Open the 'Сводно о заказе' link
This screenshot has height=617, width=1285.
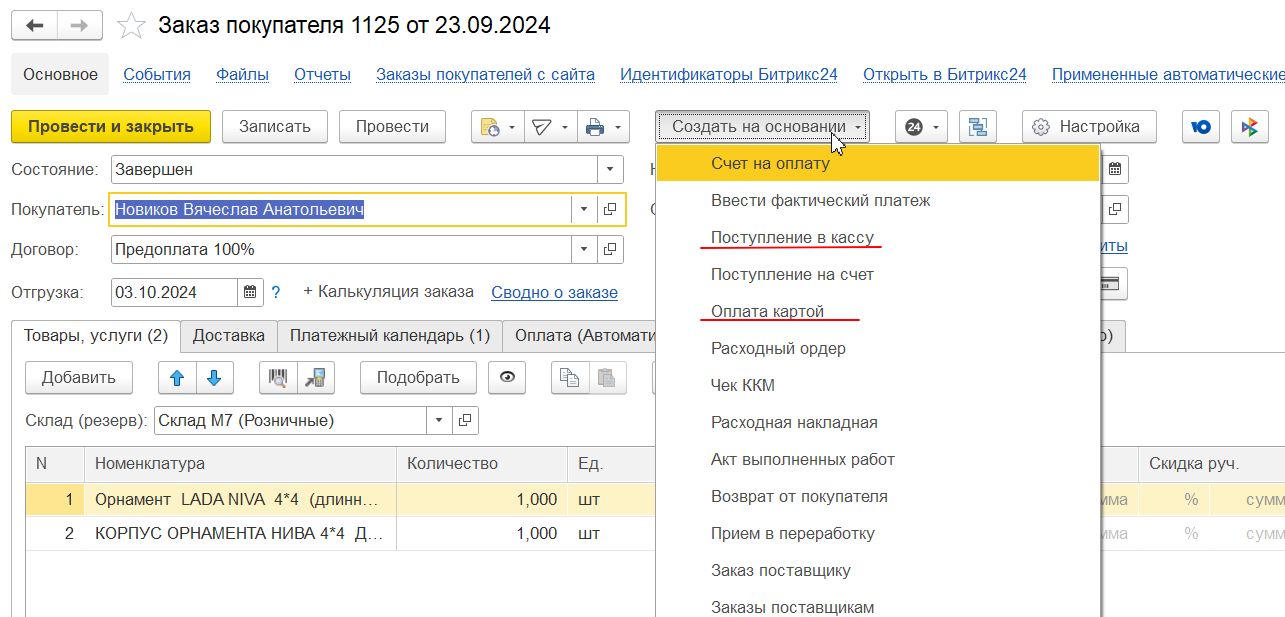click(x=554, y=292)
